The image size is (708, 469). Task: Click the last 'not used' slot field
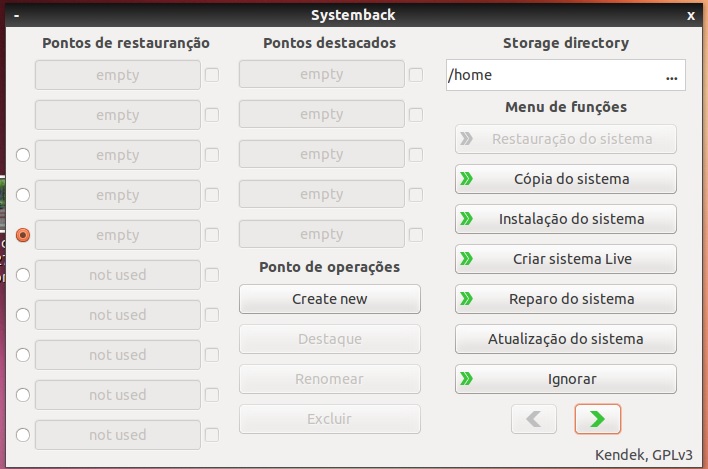coord(118,435)
